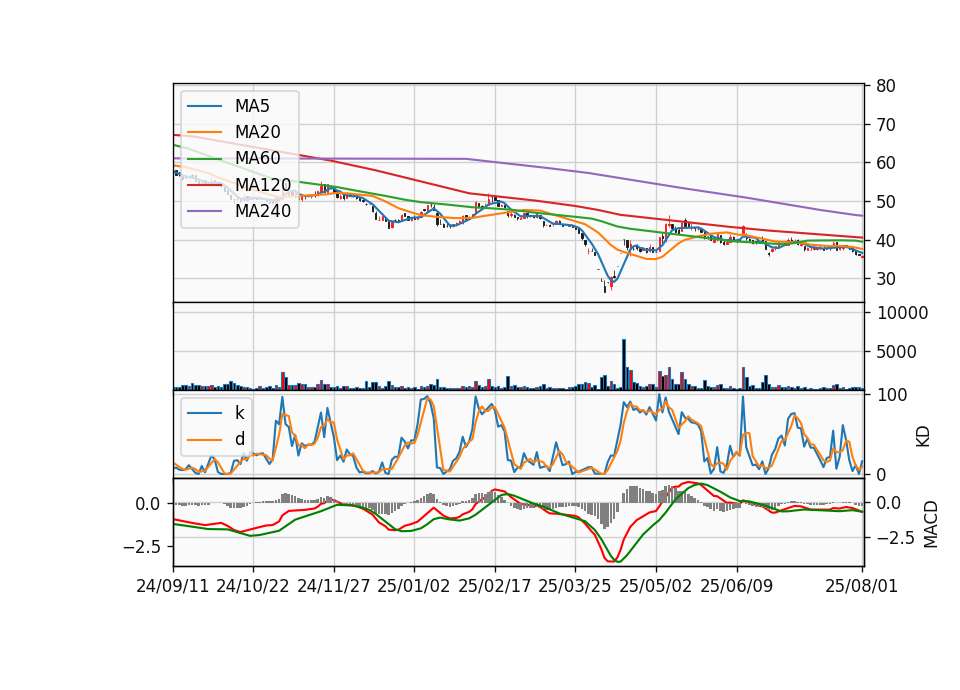The width and height of the screenshot is (960, 690).
Task: Click the MACD line's lowest trough
Action: coord(610,560)
